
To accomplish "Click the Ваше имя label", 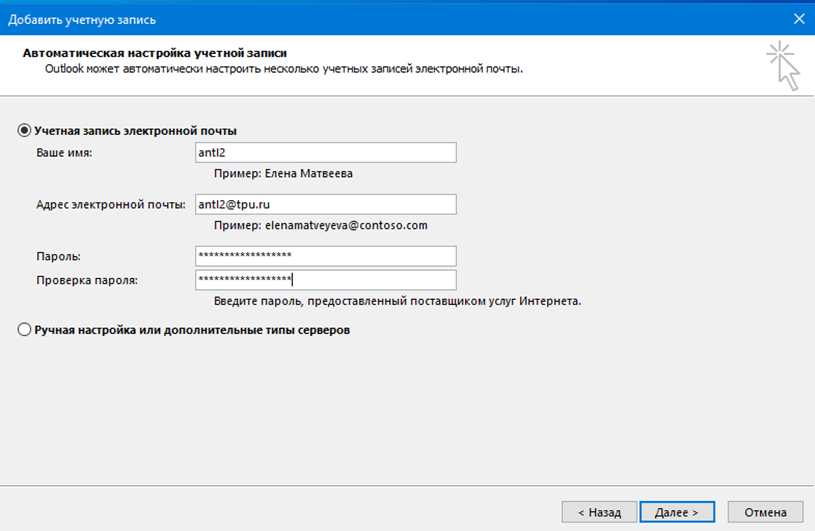I will 64,153.
